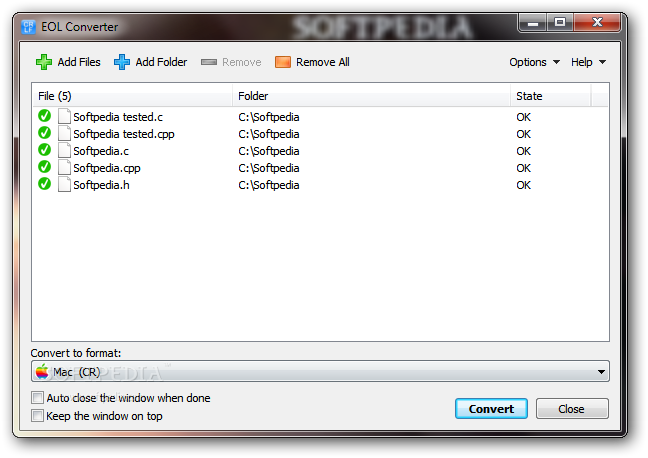Click the Mac (CR) format text
648x458 pixels.
pos(77,372)
